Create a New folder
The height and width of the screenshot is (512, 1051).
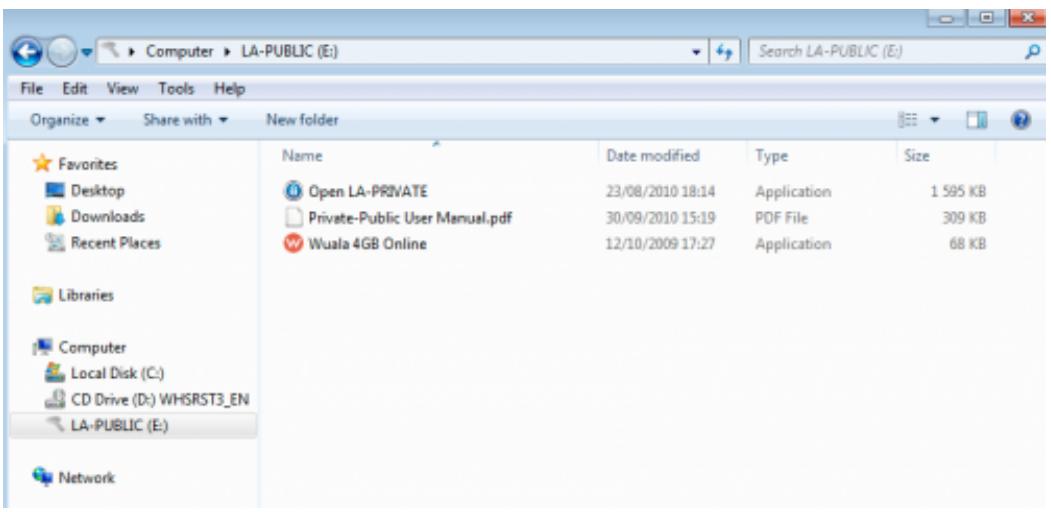tap(302, 120)
